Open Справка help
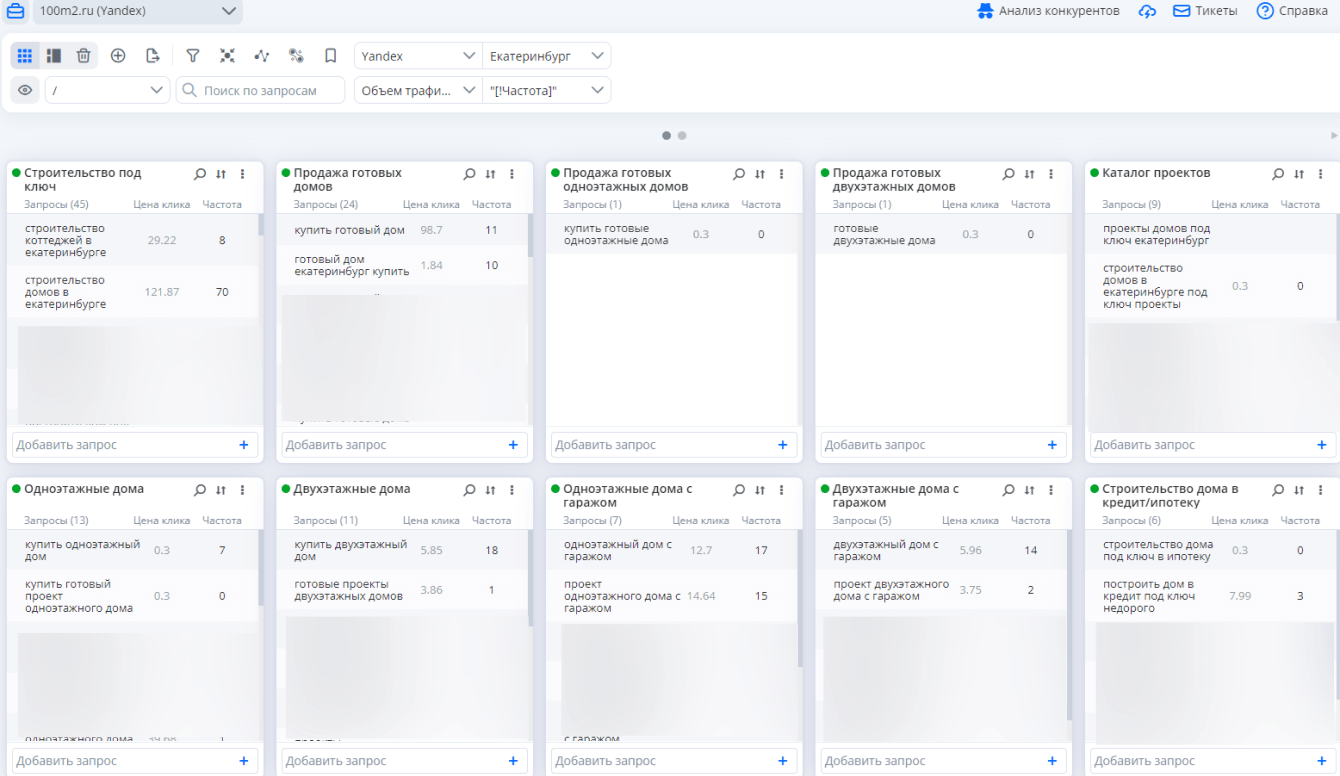Viewport: 1340px width, 776px height. [x=1292, y=11]
